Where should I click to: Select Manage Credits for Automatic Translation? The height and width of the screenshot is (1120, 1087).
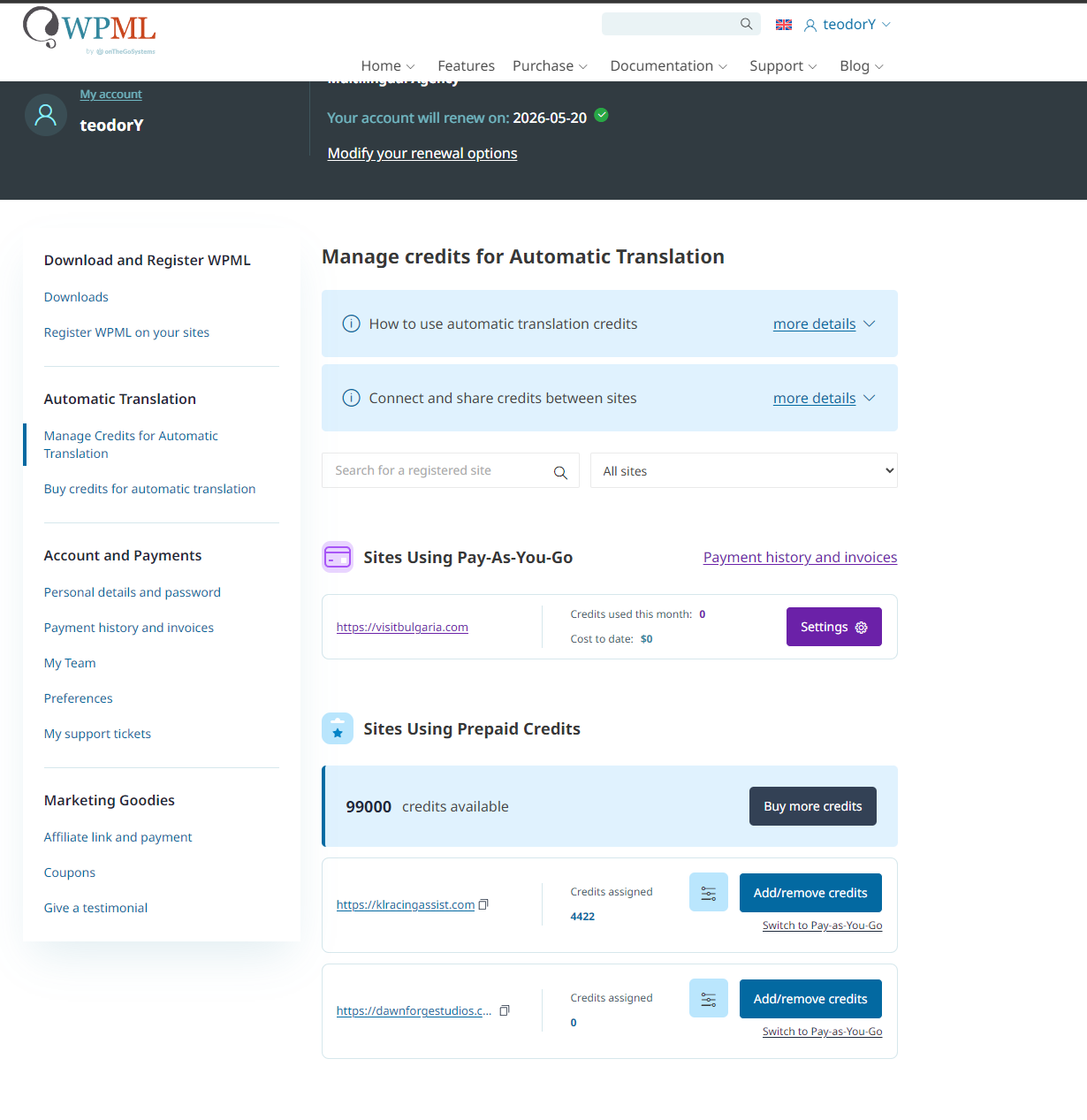click(x=131, y=445)
